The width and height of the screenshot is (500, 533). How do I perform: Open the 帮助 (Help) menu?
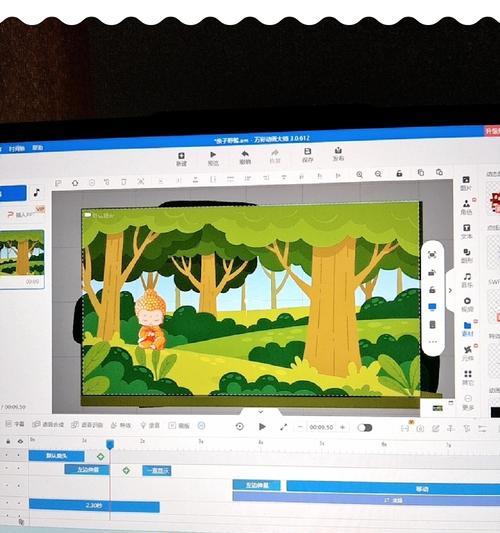(x=38, y=148)
